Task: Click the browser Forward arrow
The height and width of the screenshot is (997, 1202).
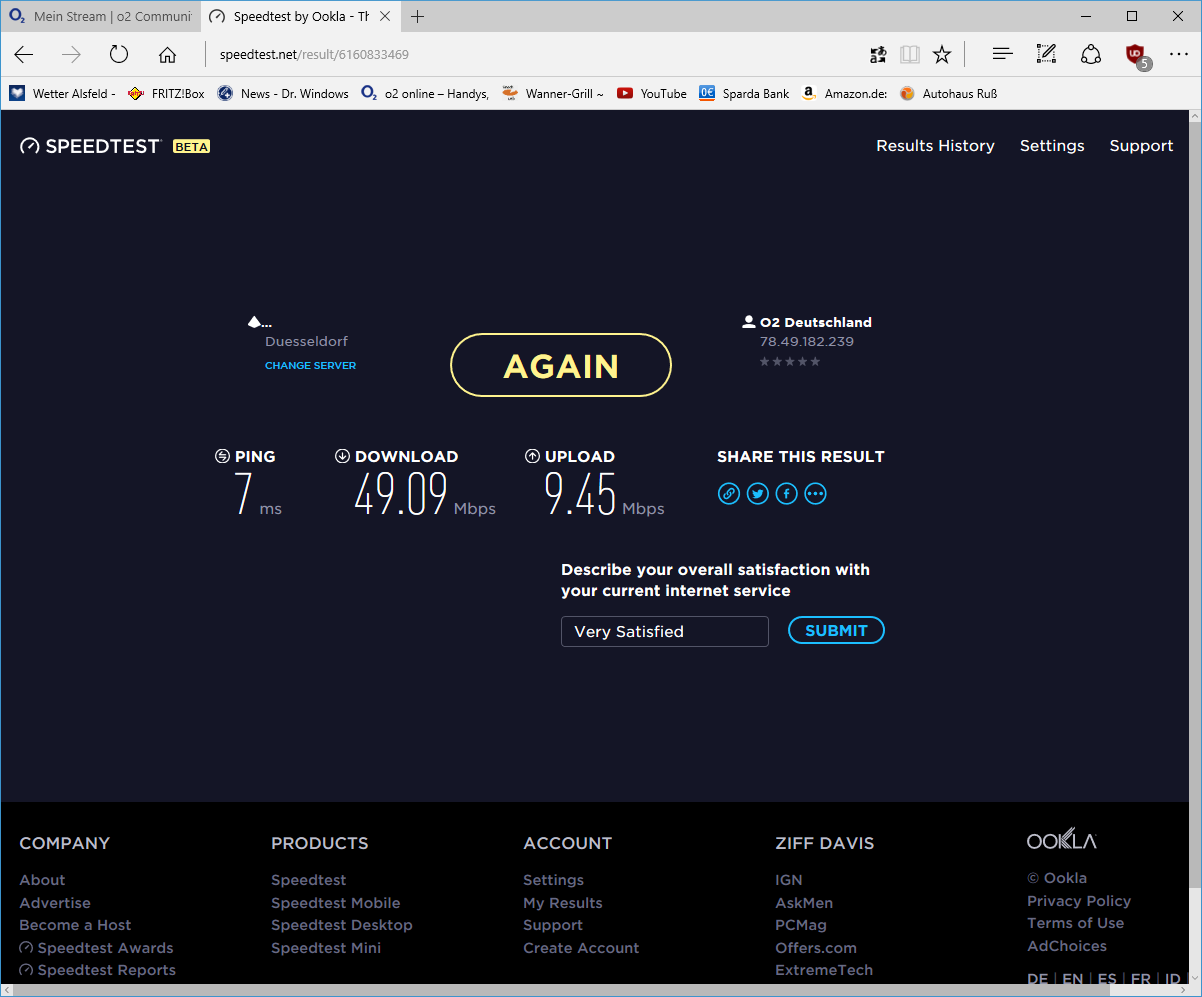Action: pos(71,55)
